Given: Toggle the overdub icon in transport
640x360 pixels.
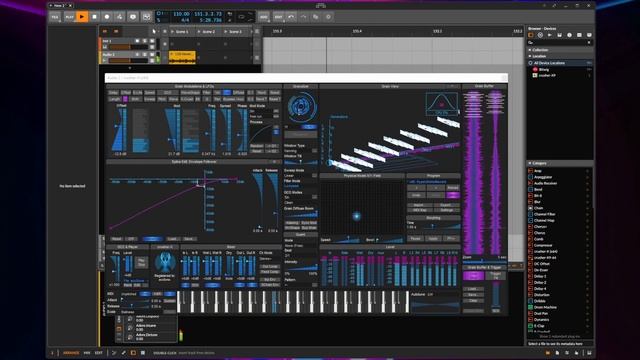Looking at the screenshot, I should tap(133, 17).
